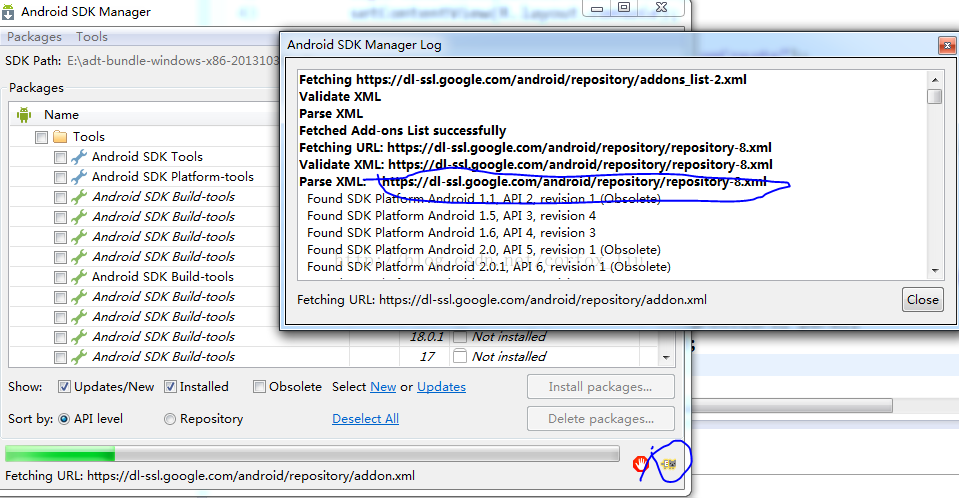Click the SDK Path text field

coord(172,61)
